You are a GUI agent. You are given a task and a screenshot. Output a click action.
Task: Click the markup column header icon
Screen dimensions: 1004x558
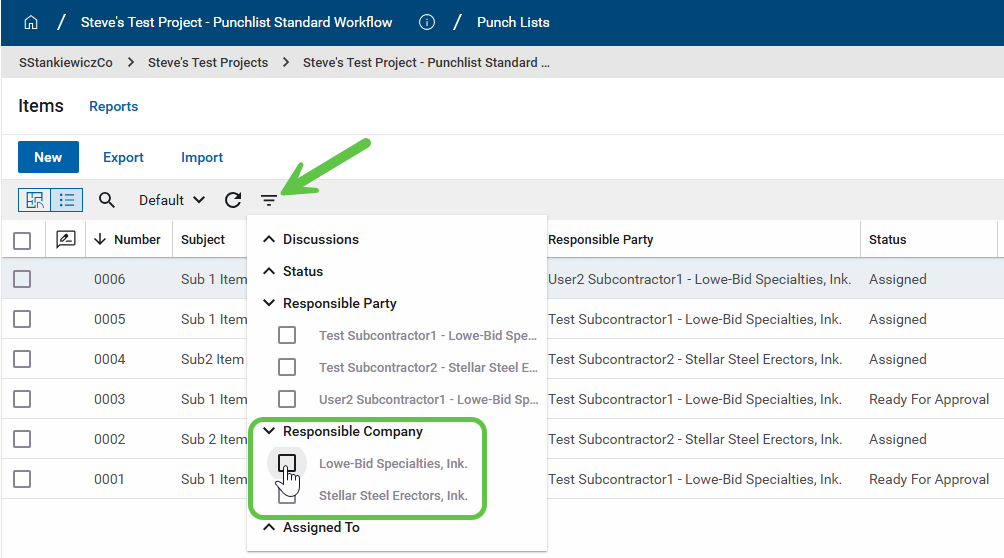pos(66,239)
